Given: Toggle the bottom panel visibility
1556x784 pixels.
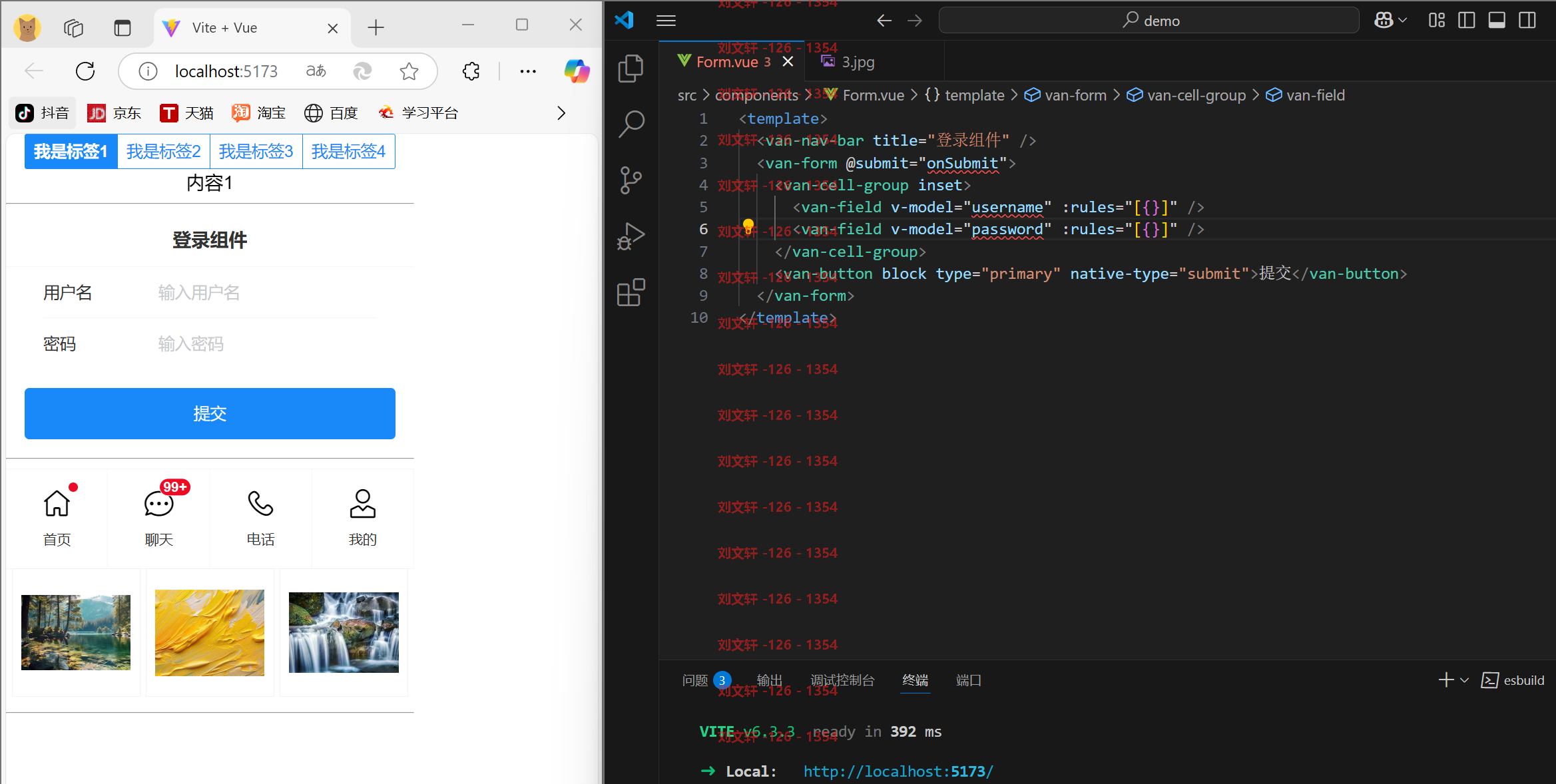Looking at the screenshot, I should pos(1497,21).
